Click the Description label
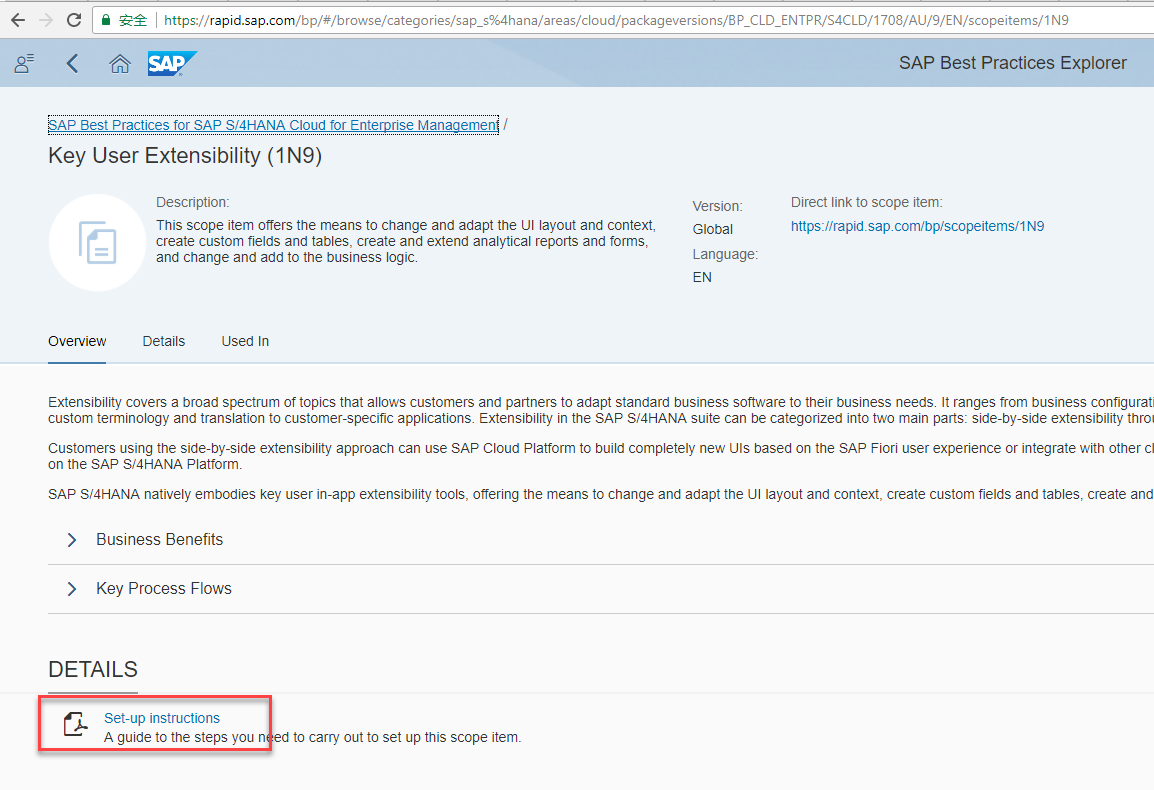This screenshot has width=1154, height=790. click(193, 202)
